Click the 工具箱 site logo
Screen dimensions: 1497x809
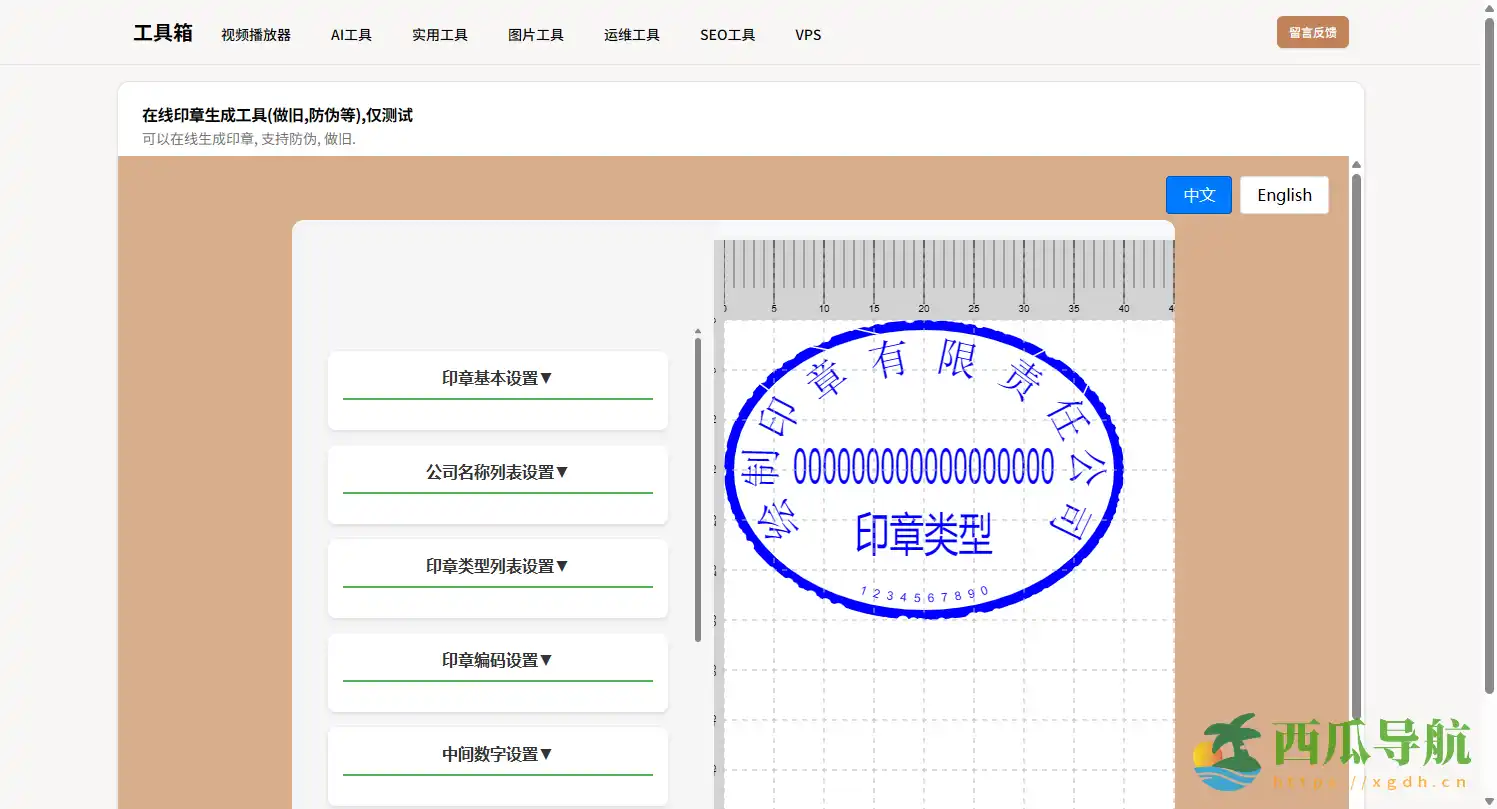point(163,33)
